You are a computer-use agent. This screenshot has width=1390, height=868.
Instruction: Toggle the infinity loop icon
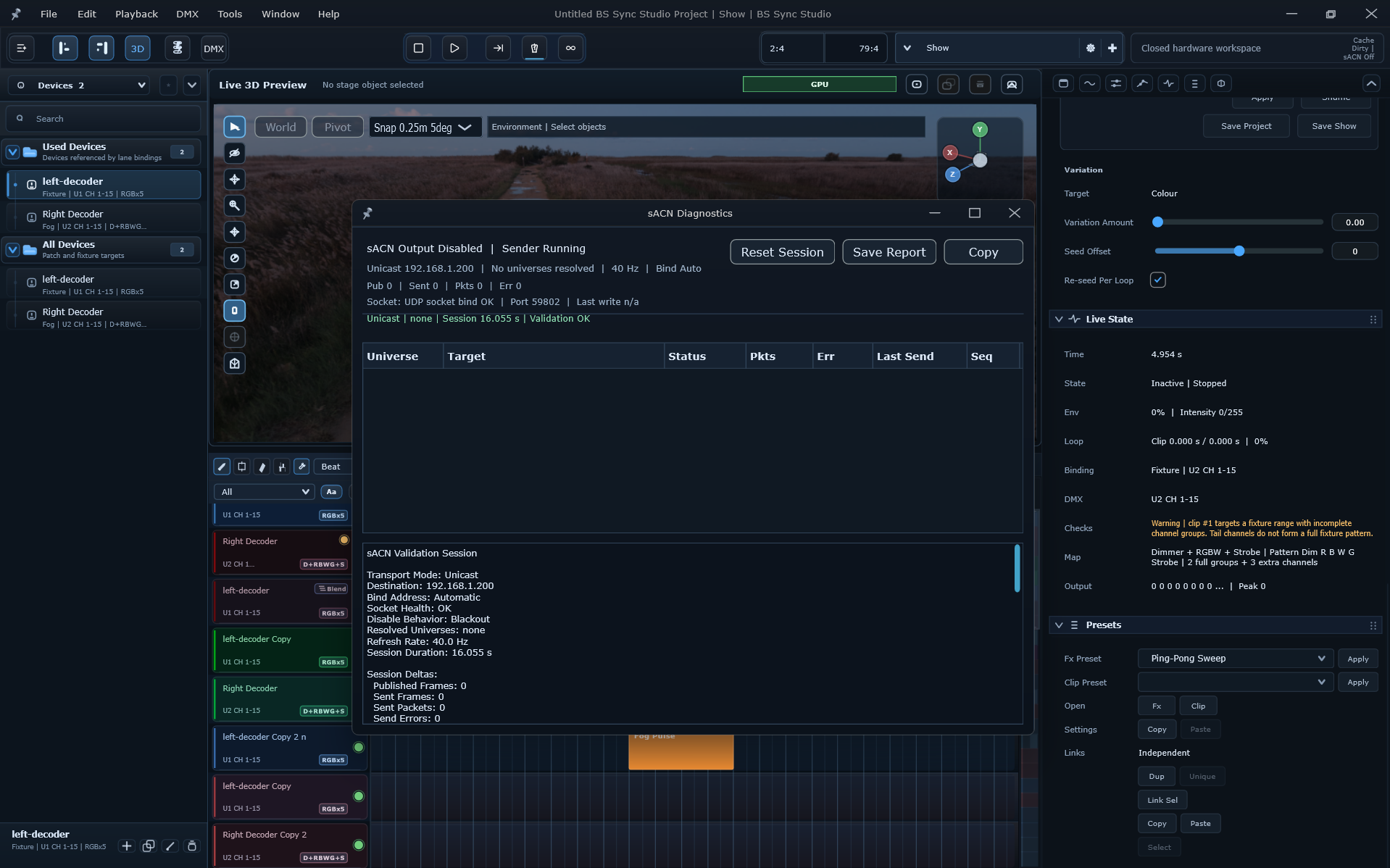(570, 48)
